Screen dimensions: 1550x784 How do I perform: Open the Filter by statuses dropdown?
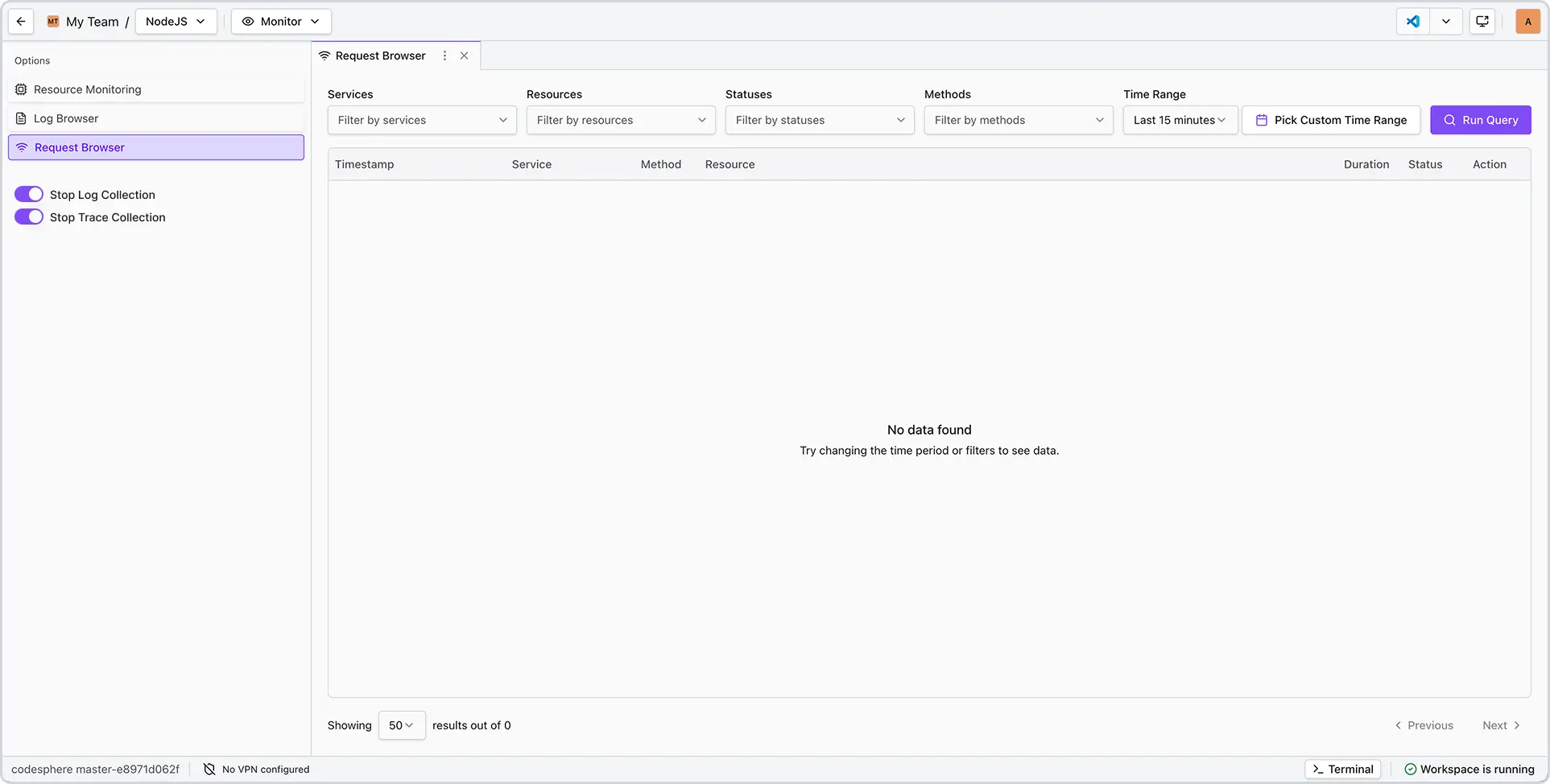point(820,120)
